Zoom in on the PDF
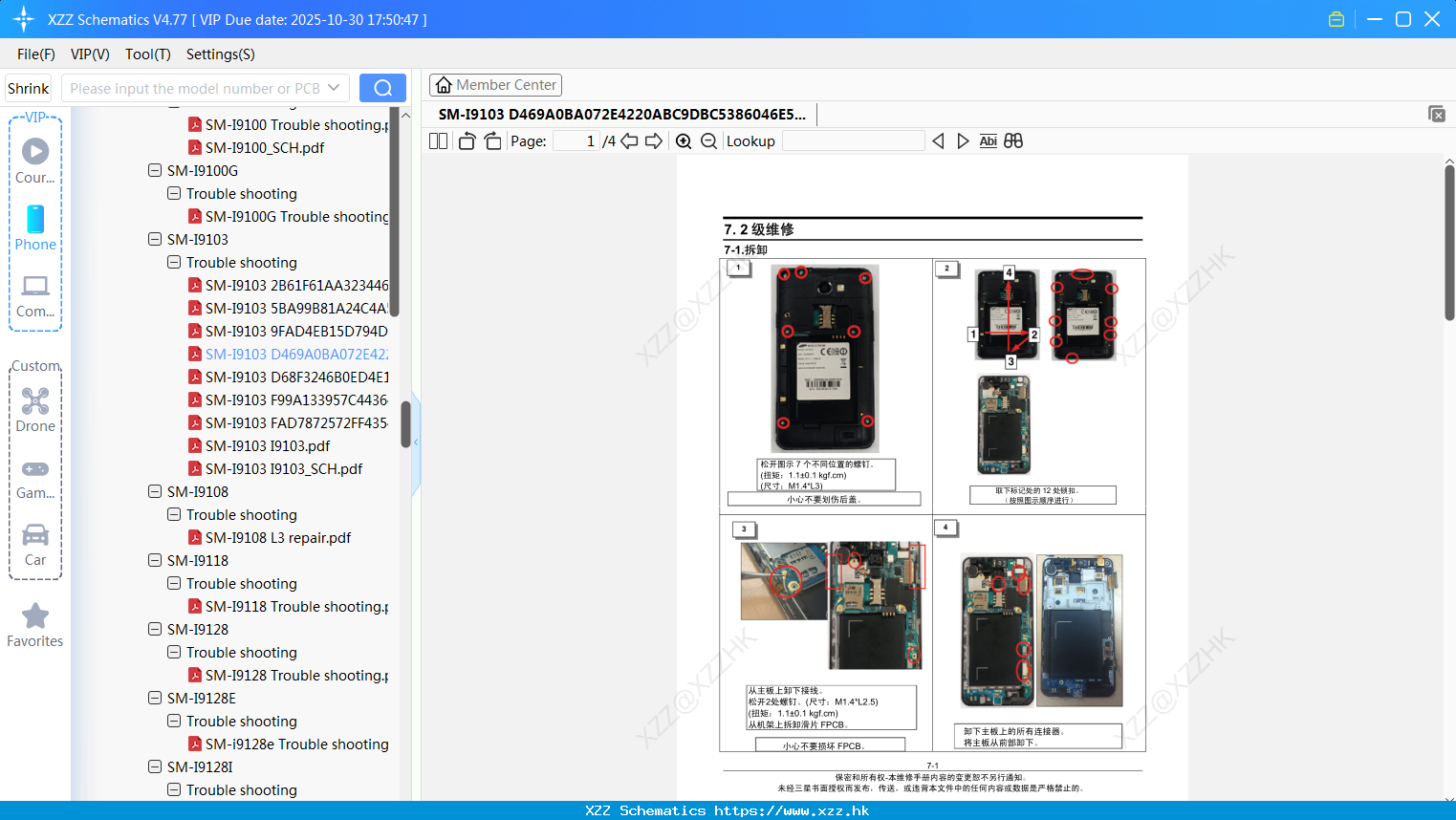This screenshot has height=820, width=1456. [684, 140]
